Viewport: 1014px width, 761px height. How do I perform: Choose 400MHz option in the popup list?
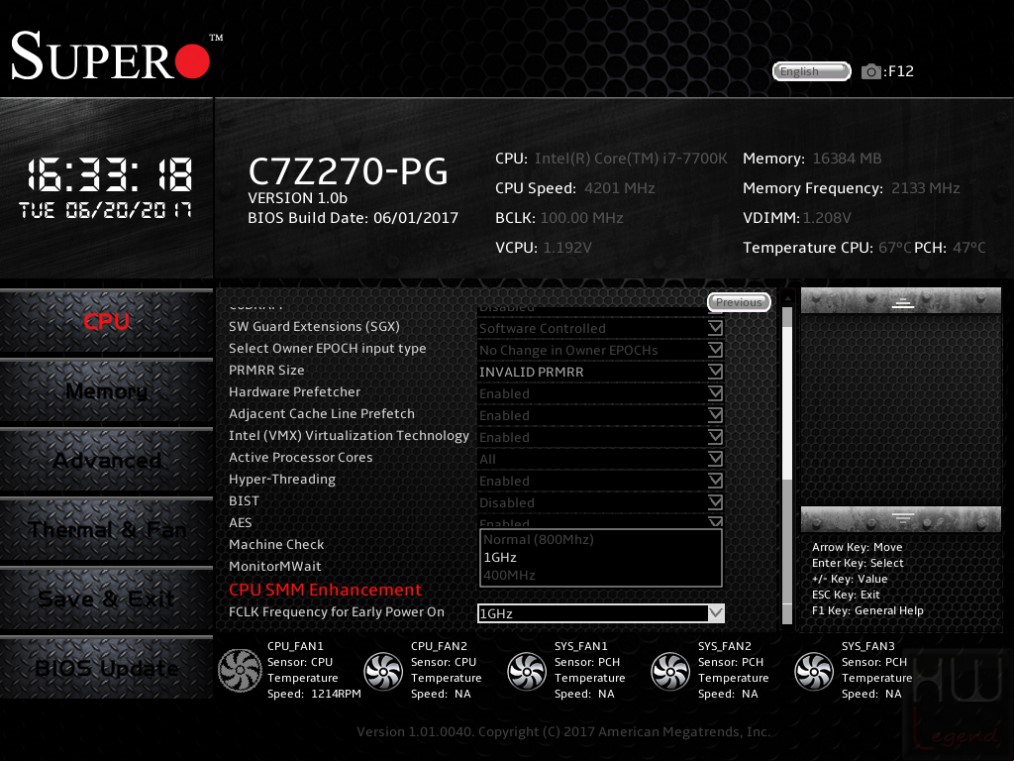601,575
